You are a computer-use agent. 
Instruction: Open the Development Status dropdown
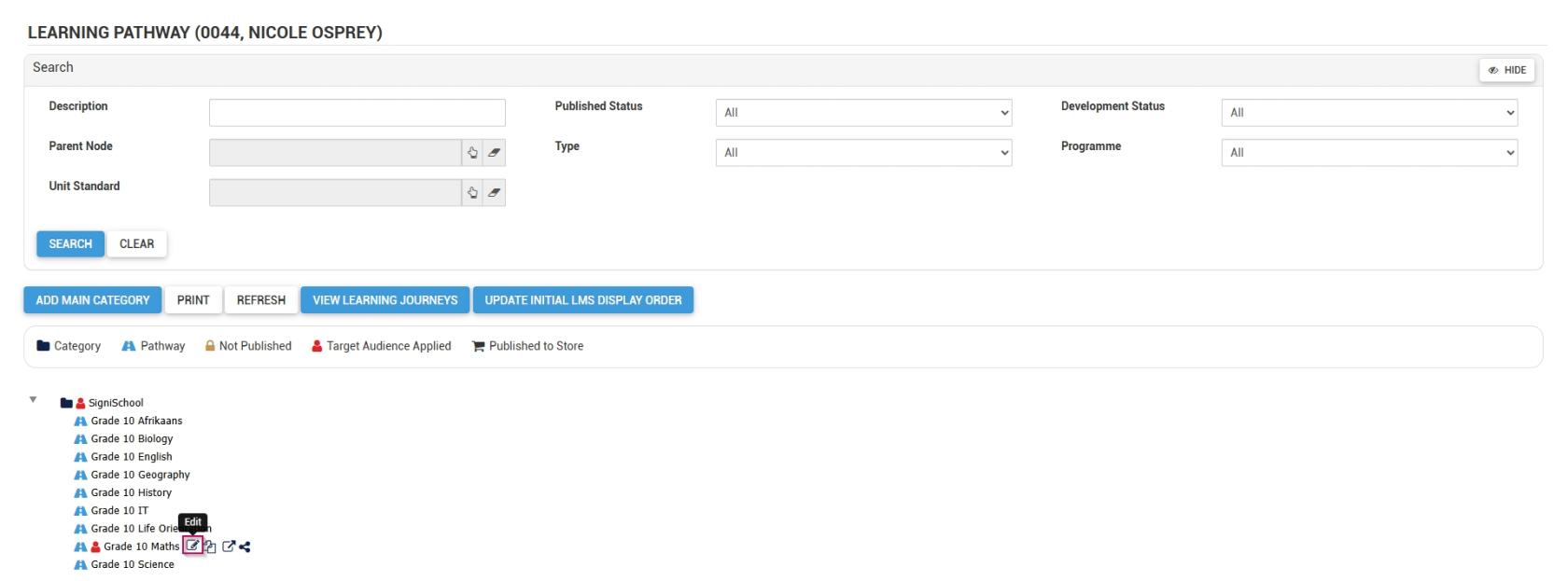(x=1369, y=113)
